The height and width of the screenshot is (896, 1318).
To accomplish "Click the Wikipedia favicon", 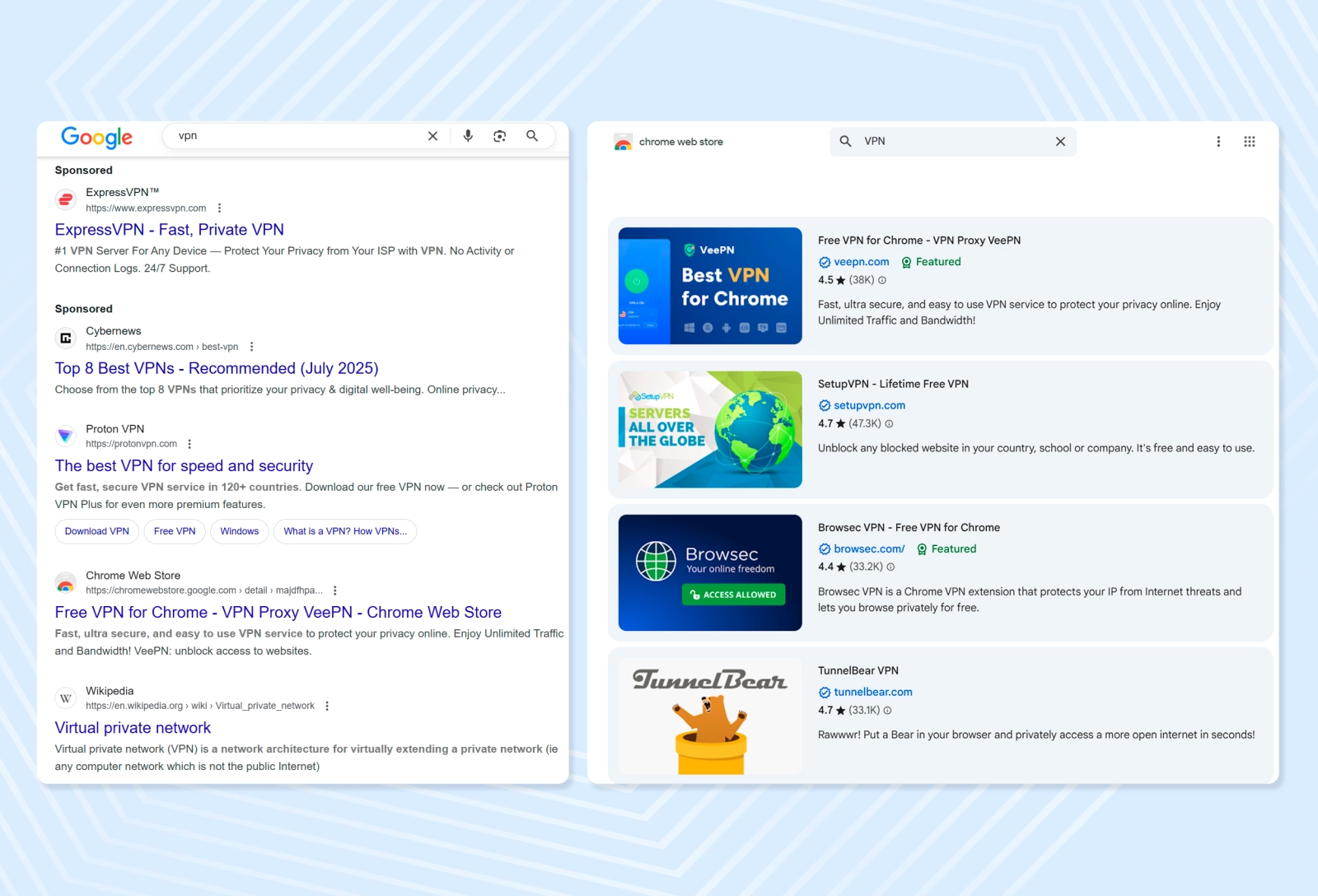I will [x=66, y=698].
